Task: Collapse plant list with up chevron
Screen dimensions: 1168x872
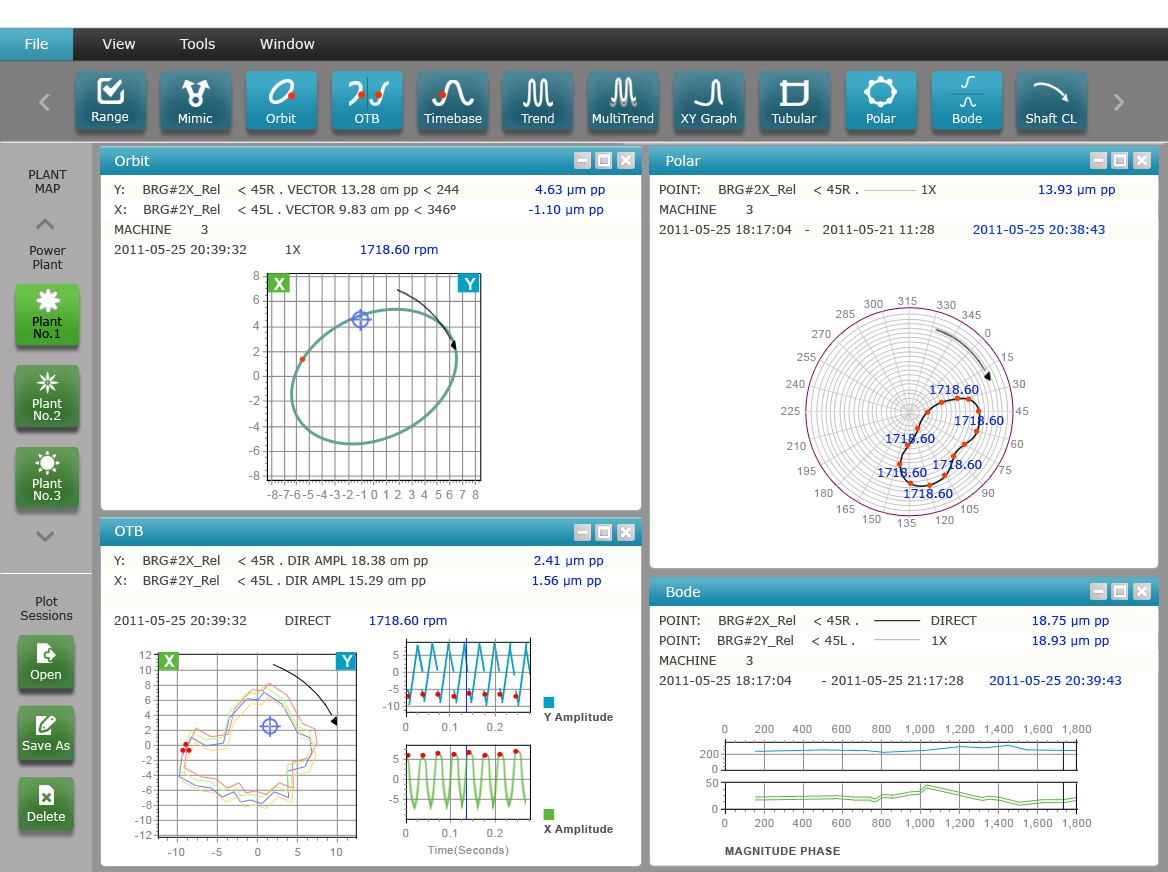Action: [45, 224]
